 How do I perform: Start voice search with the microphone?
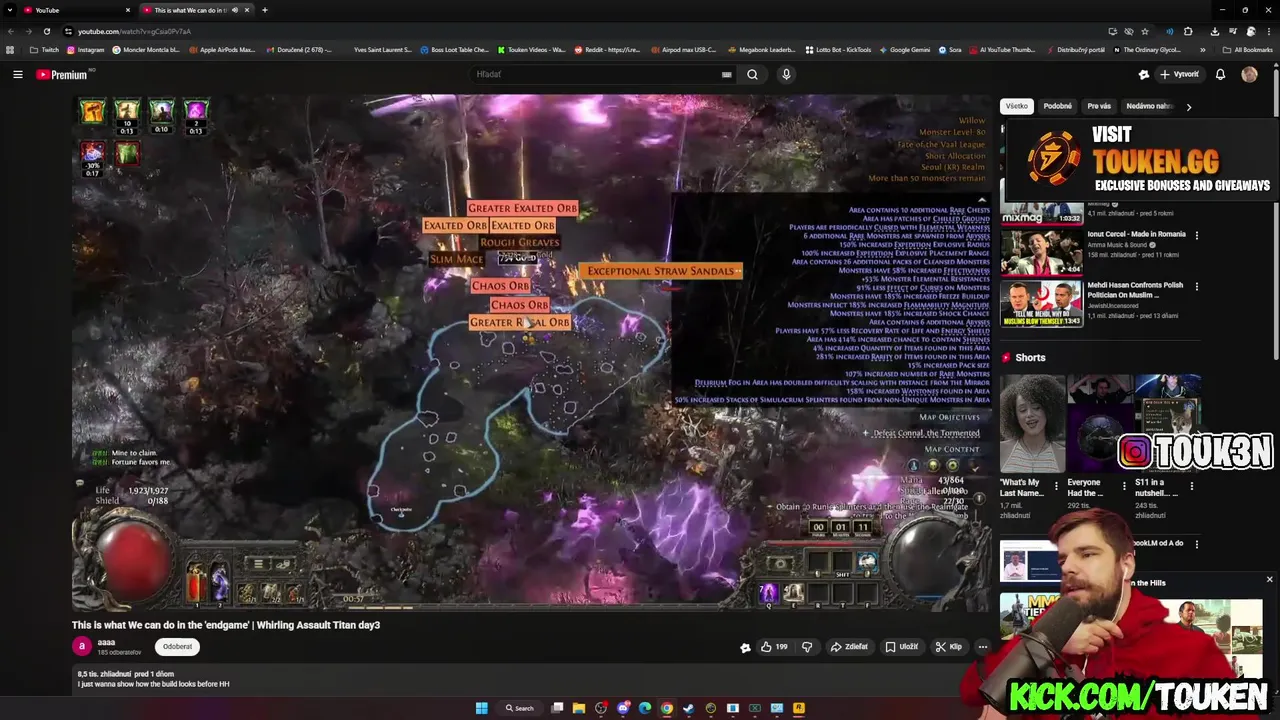tap(786, 74)
